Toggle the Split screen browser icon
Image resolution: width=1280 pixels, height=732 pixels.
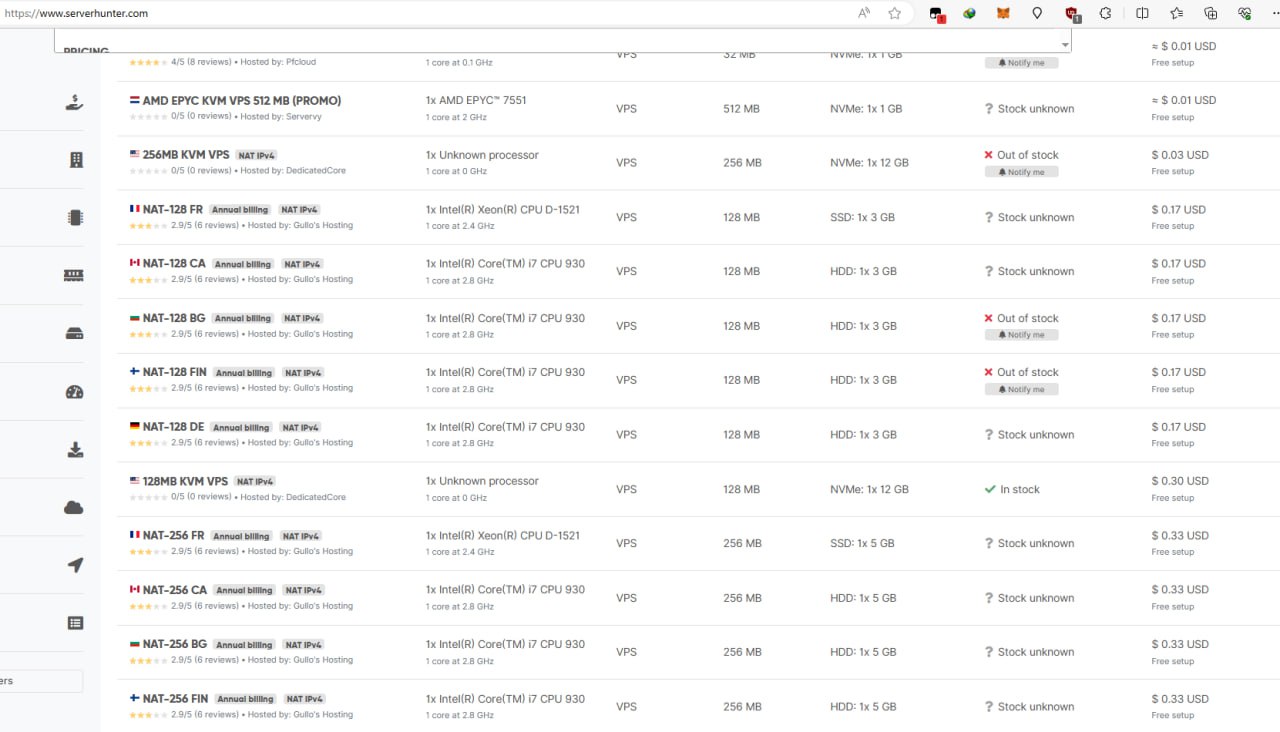tap(1142, 13)
